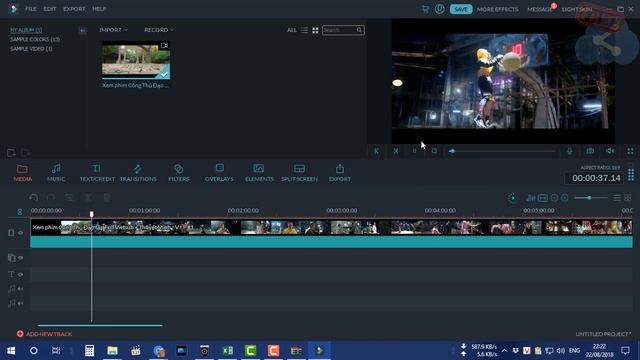The image size is (640, 360).
Task: Select the Xem phim clip on timeline
Action: 331,233
